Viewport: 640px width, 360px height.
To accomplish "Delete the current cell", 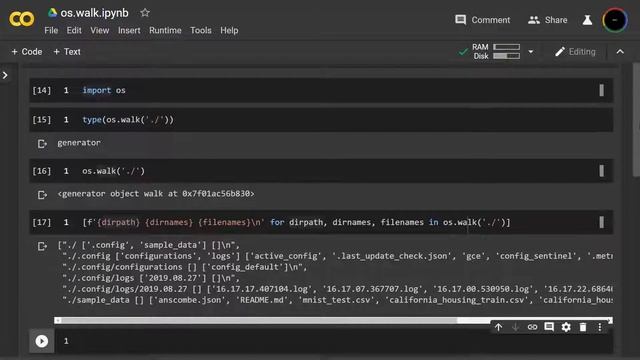I will pyautogui.click(x=583, y=327).
